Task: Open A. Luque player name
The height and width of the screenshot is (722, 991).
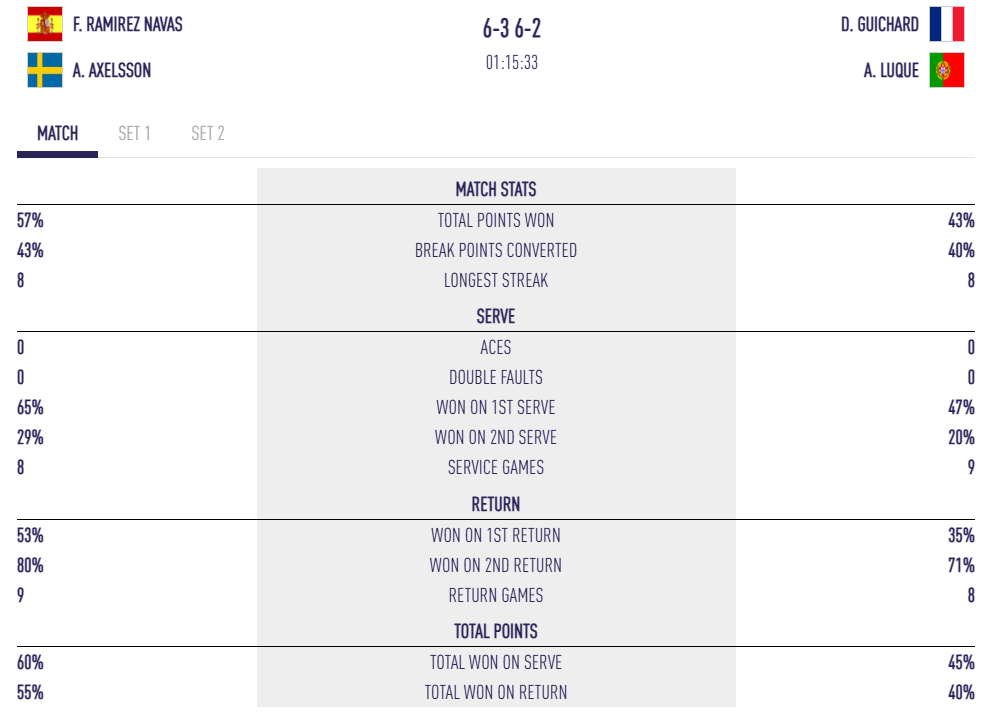Action: 891,70
